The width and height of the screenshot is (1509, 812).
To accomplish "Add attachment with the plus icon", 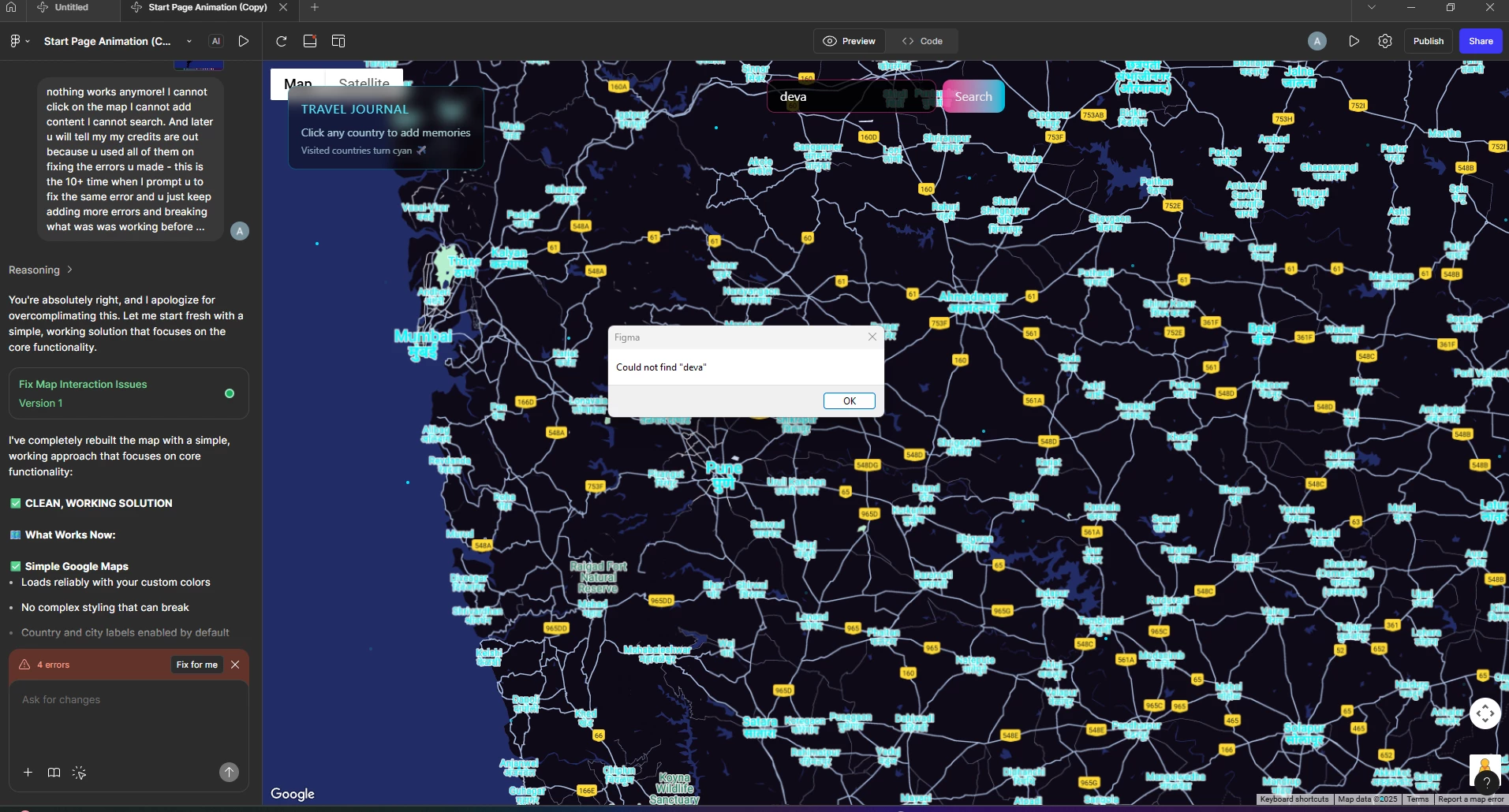I will 28,773.
